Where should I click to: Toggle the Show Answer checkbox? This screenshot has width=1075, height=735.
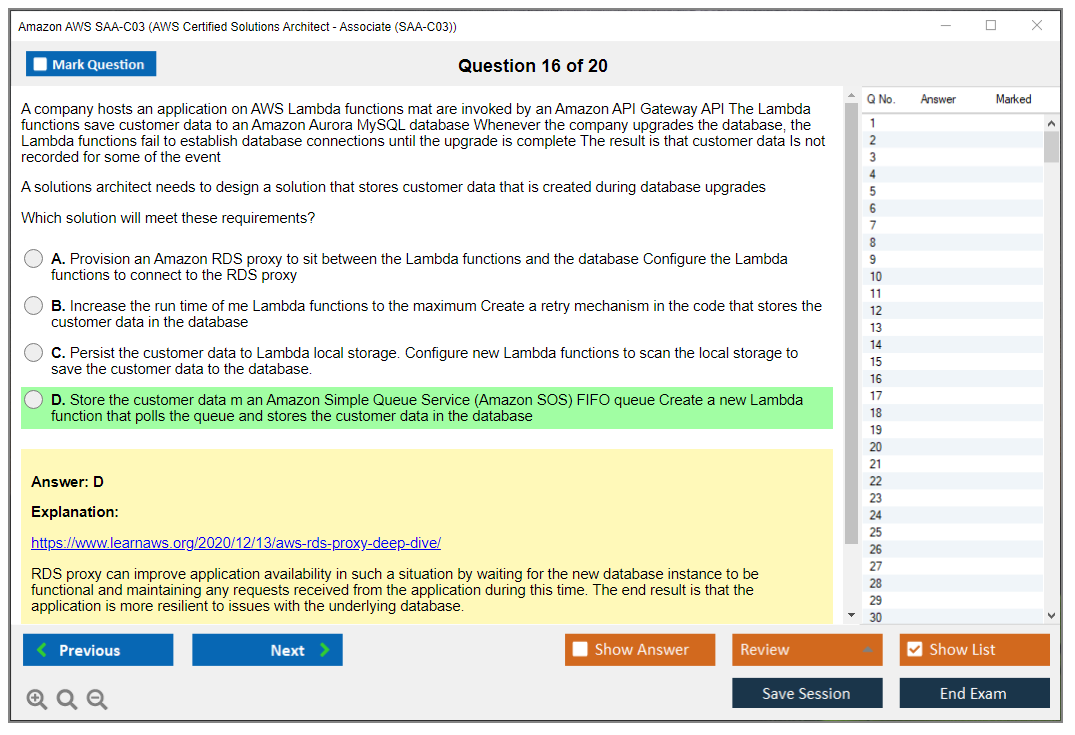(581, 650)
